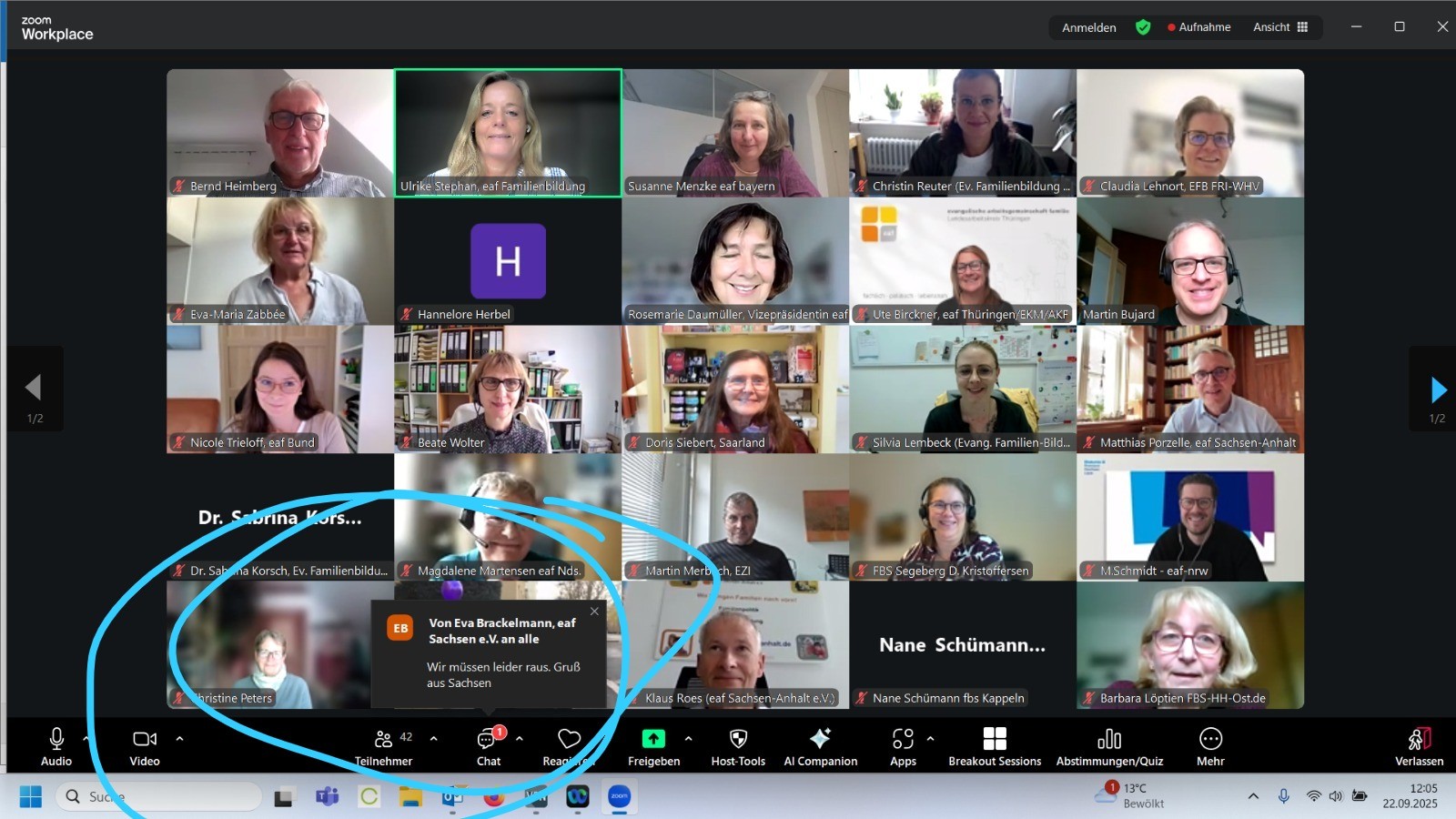Leave meeting with Verlassen button
1456x819 pixels.
[1419, 746]
